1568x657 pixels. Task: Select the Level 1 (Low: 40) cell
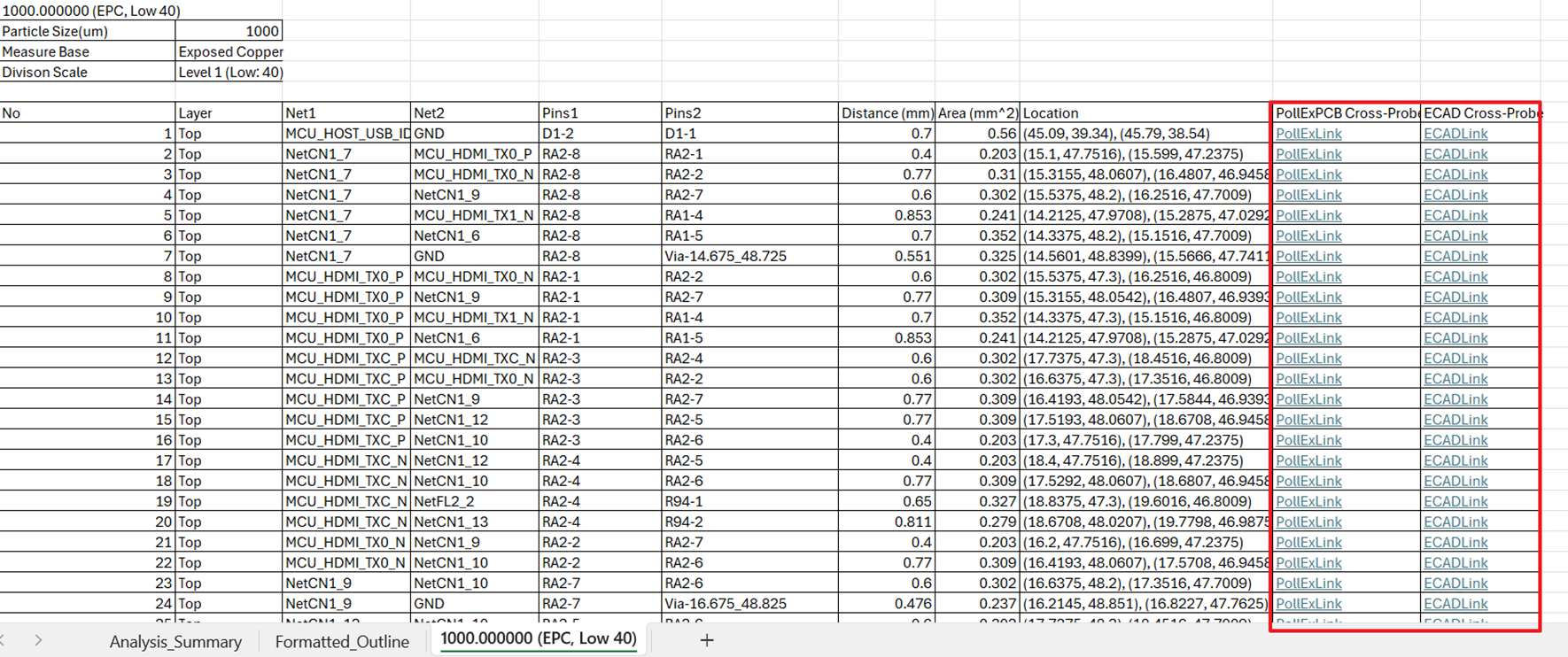coord(230,72)
